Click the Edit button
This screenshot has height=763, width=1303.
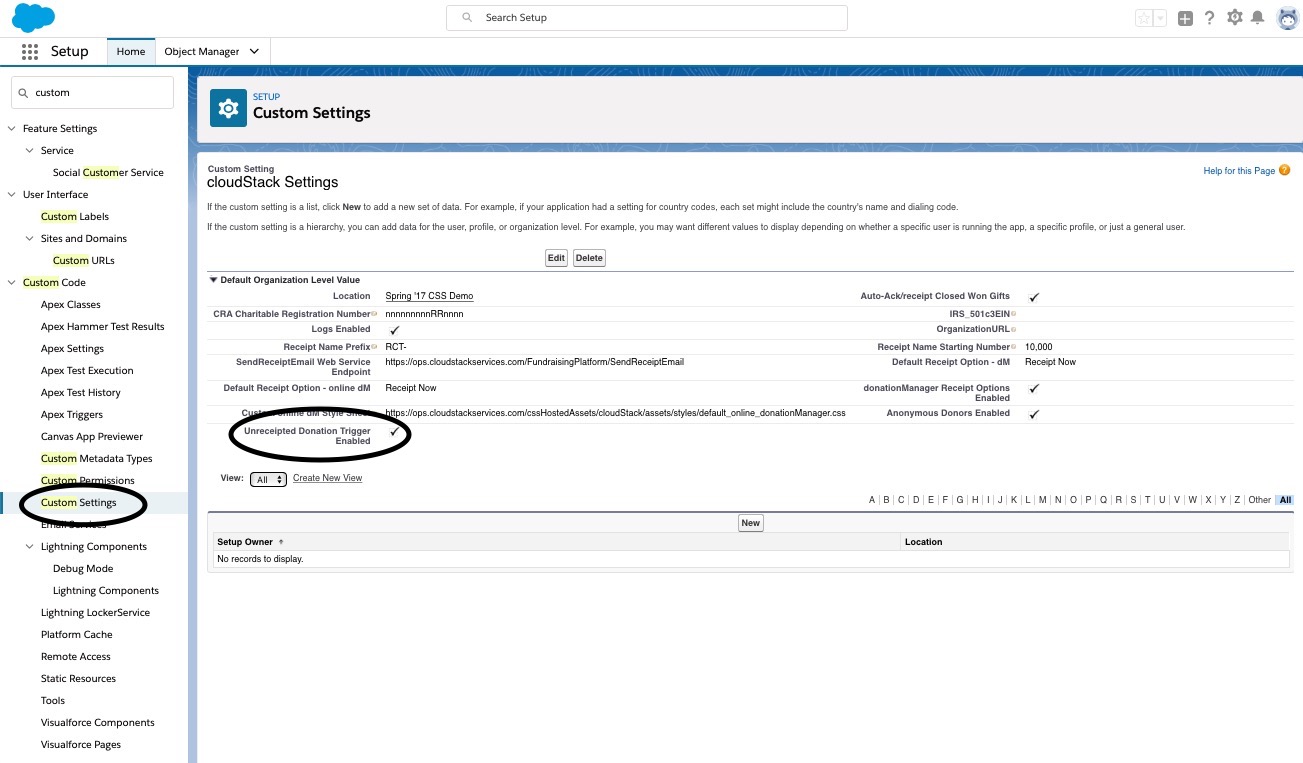click(x=556, y=258)
